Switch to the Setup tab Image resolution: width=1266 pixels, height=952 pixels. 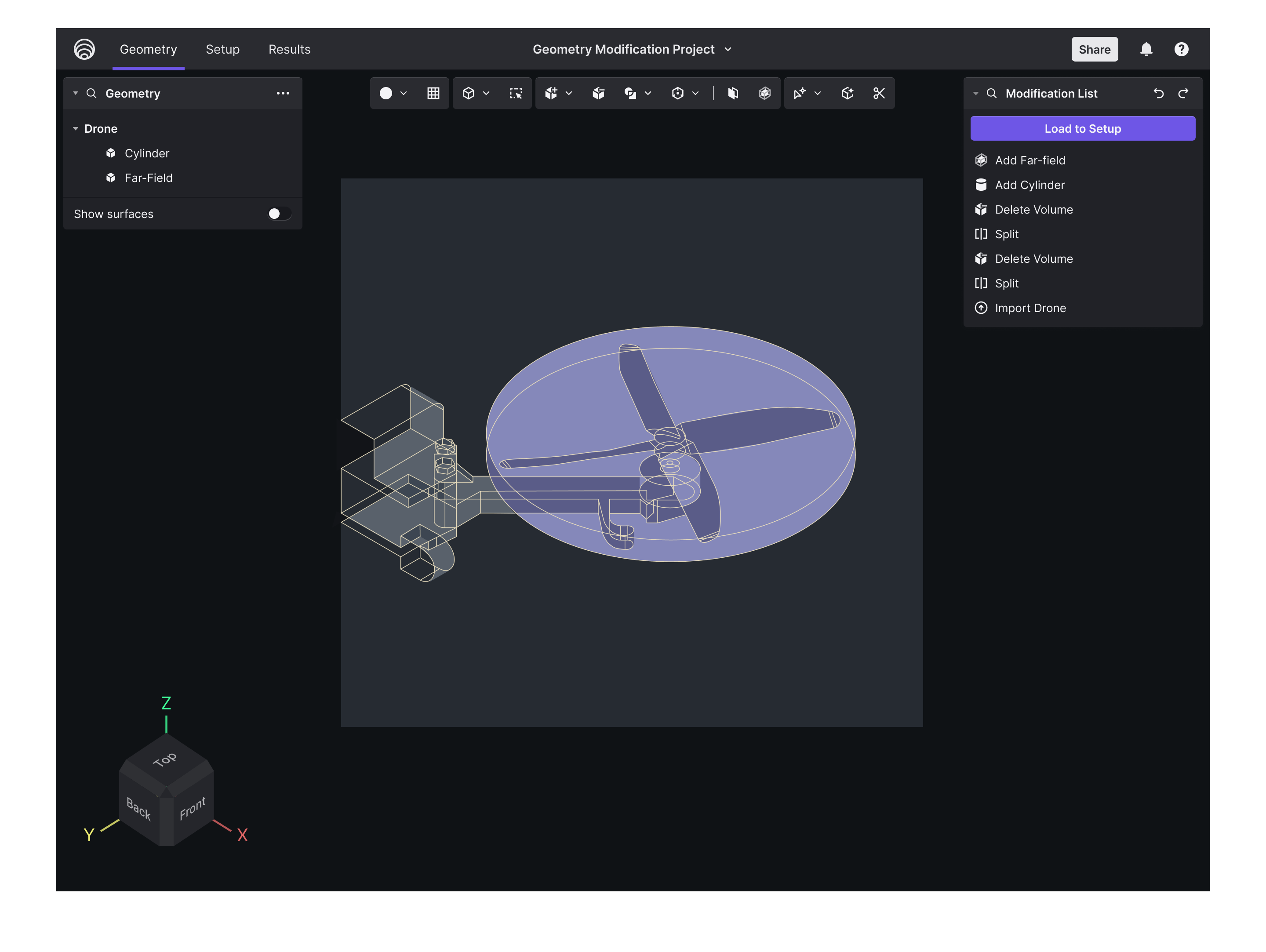coord(222,49)
